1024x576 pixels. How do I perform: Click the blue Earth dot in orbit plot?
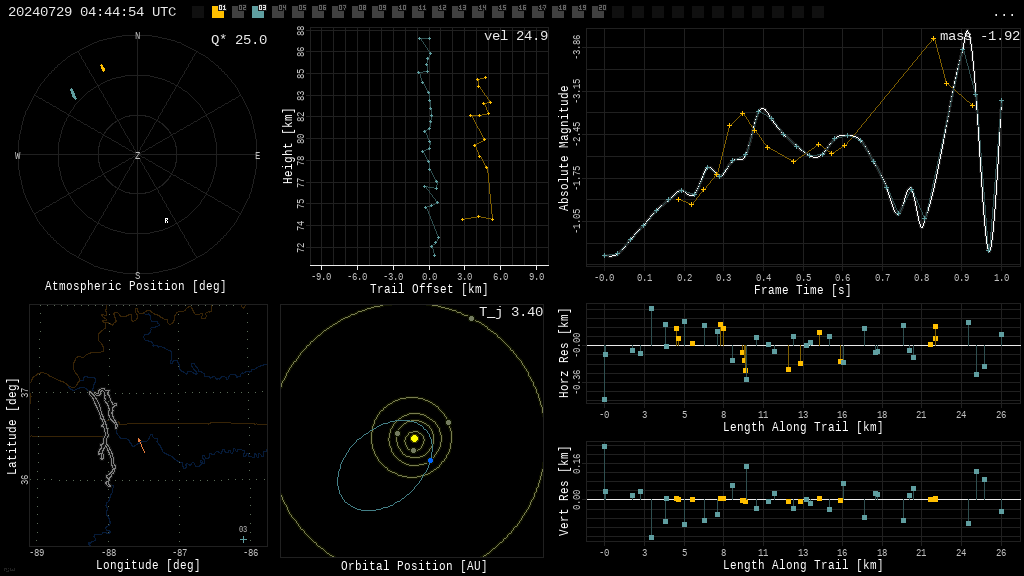coord(431,460)
